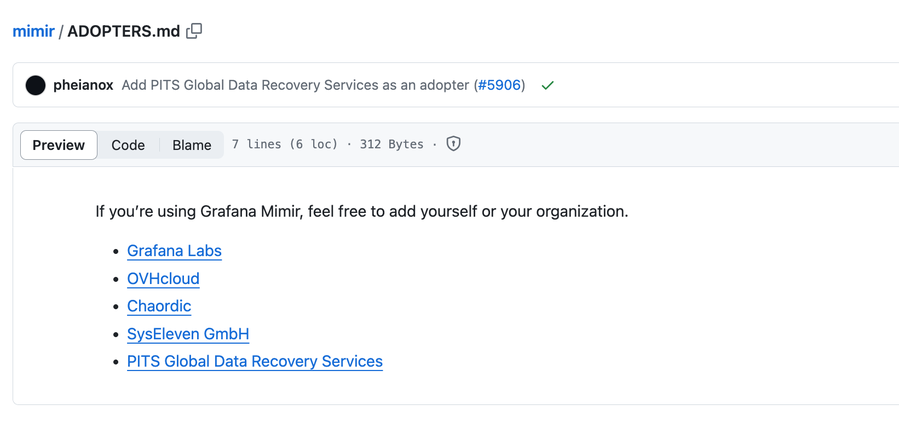Go to the mimir repository root

click(x=33, y=31)
